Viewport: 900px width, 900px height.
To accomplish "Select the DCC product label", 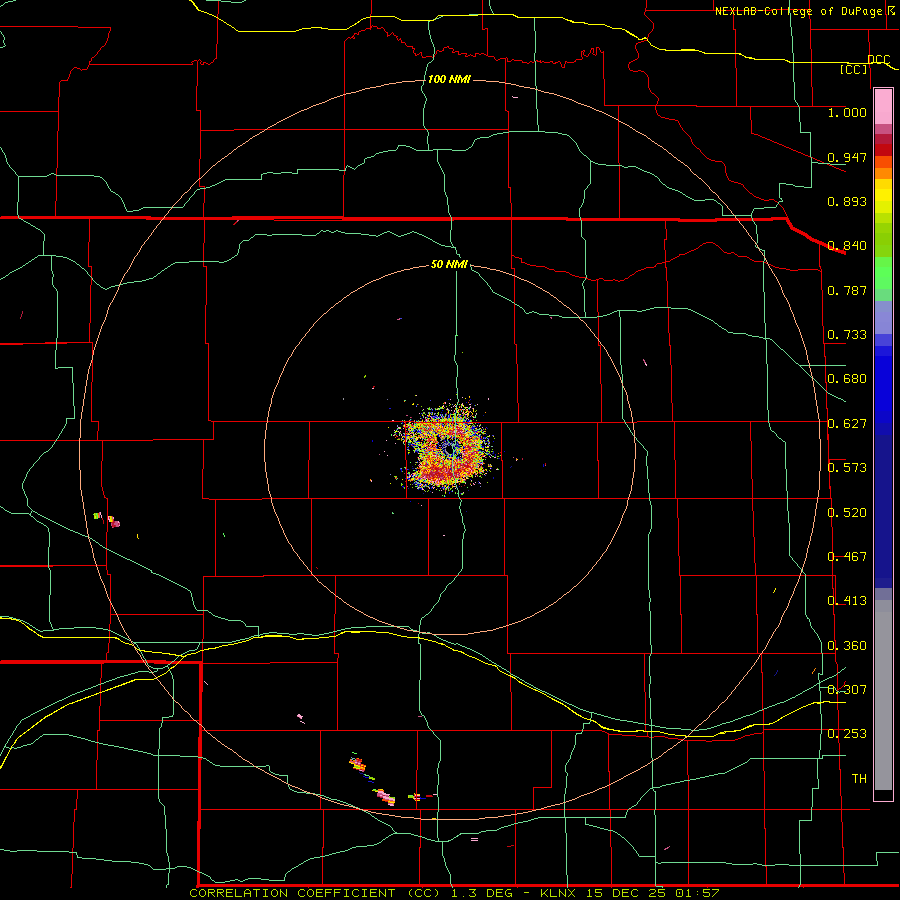I will pyautogui.click(x=878, y=60).
